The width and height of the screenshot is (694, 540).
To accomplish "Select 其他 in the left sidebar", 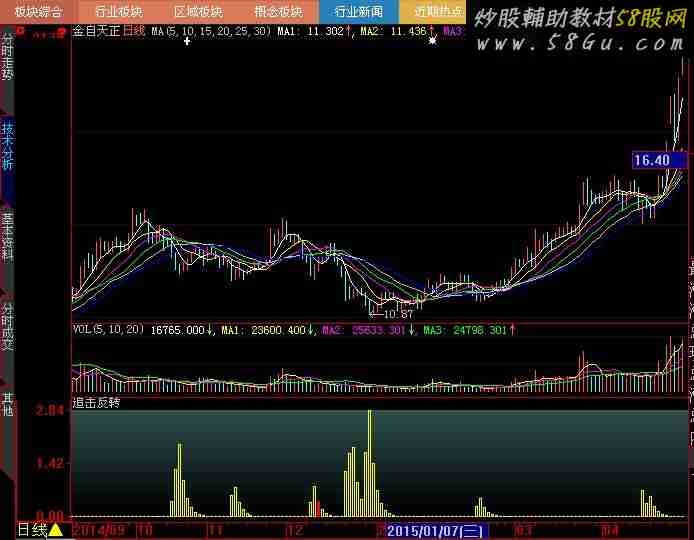I will [x=8, y=404].
